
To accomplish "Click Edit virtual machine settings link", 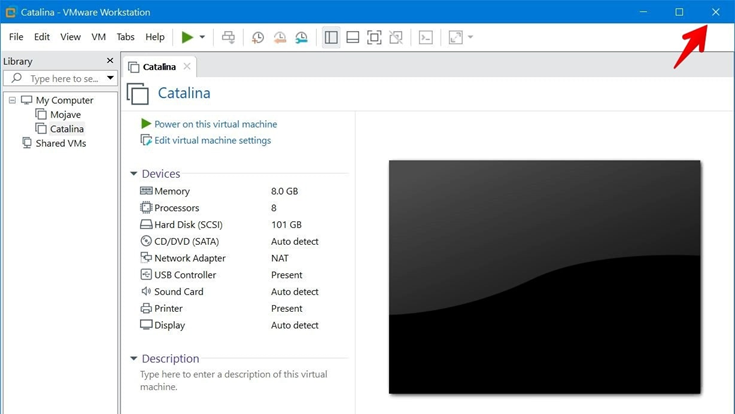I will coord(212,140).
